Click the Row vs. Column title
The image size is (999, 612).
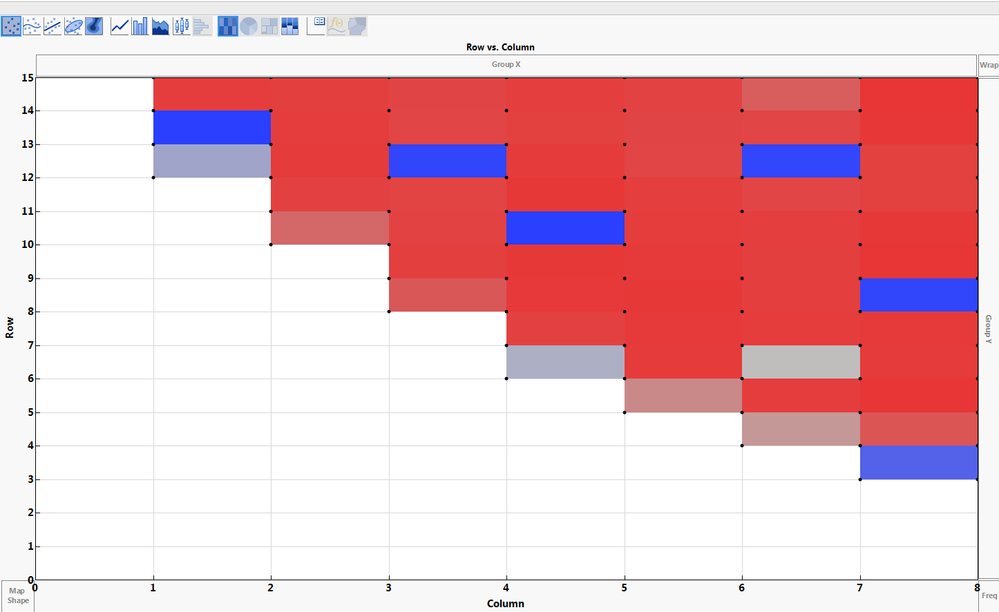(500, 47)
